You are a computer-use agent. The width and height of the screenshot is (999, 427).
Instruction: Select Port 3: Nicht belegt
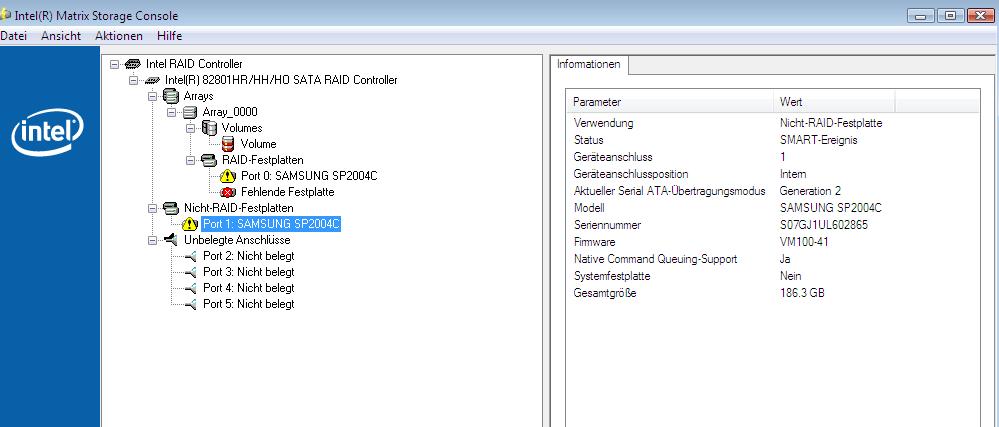coord(248,272)
